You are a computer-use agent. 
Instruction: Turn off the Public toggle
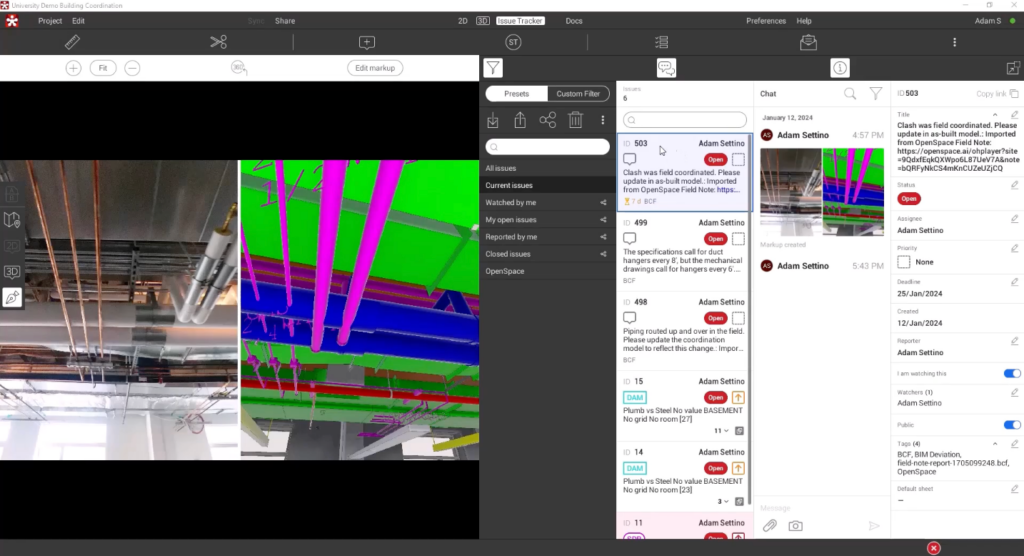pyautogui.click(x=1011, y=424)
